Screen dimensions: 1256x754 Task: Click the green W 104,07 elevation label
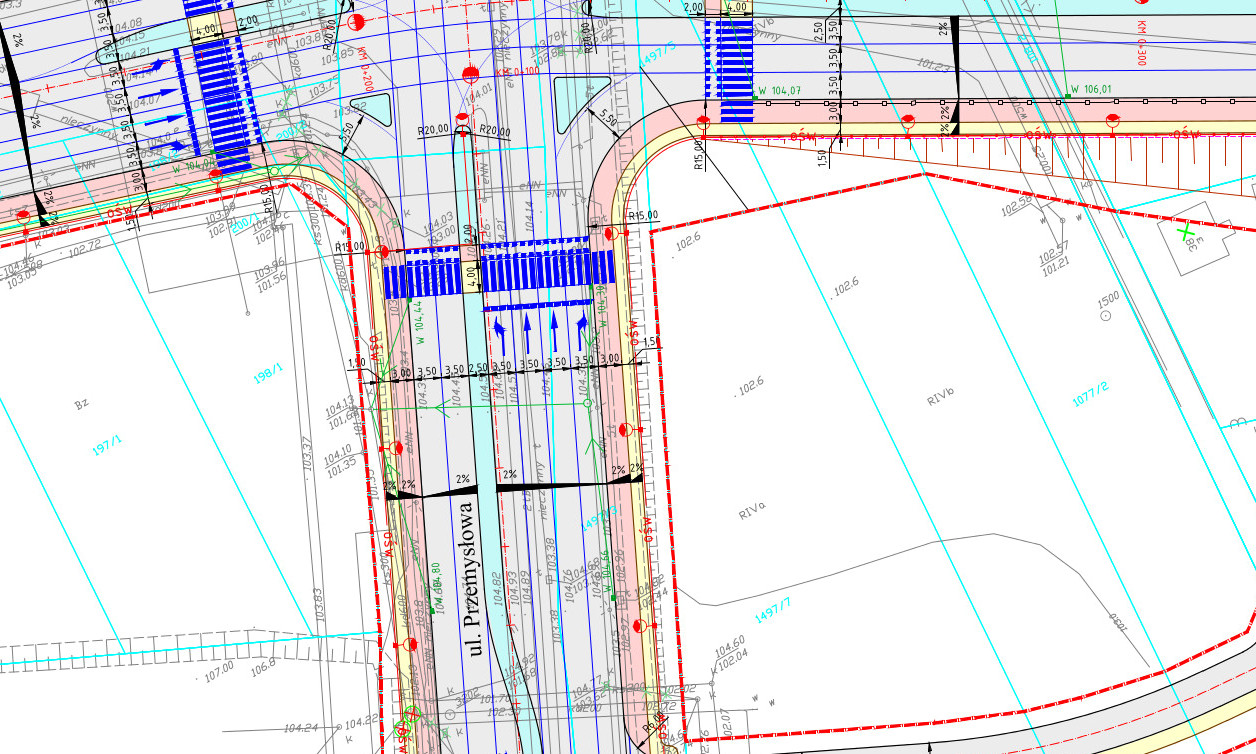[780, 92]
